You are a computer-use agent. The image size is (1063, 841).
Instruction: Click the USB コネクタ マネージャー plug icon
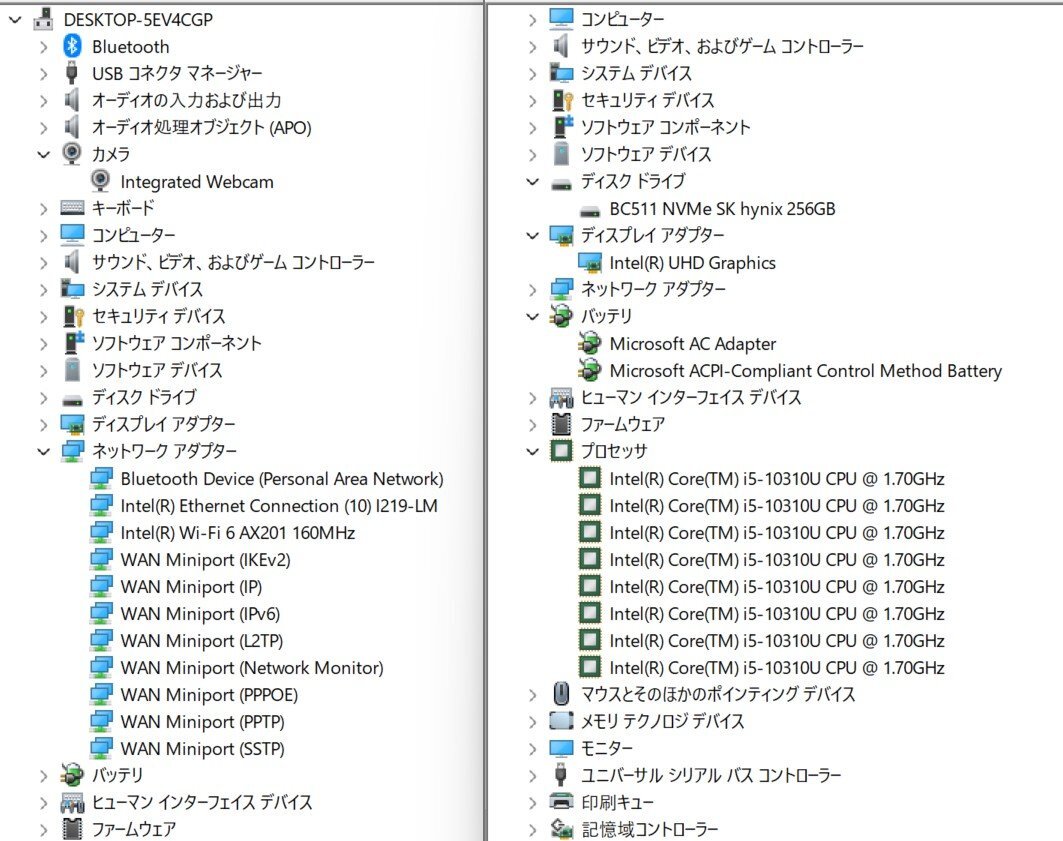click(71, 73)
